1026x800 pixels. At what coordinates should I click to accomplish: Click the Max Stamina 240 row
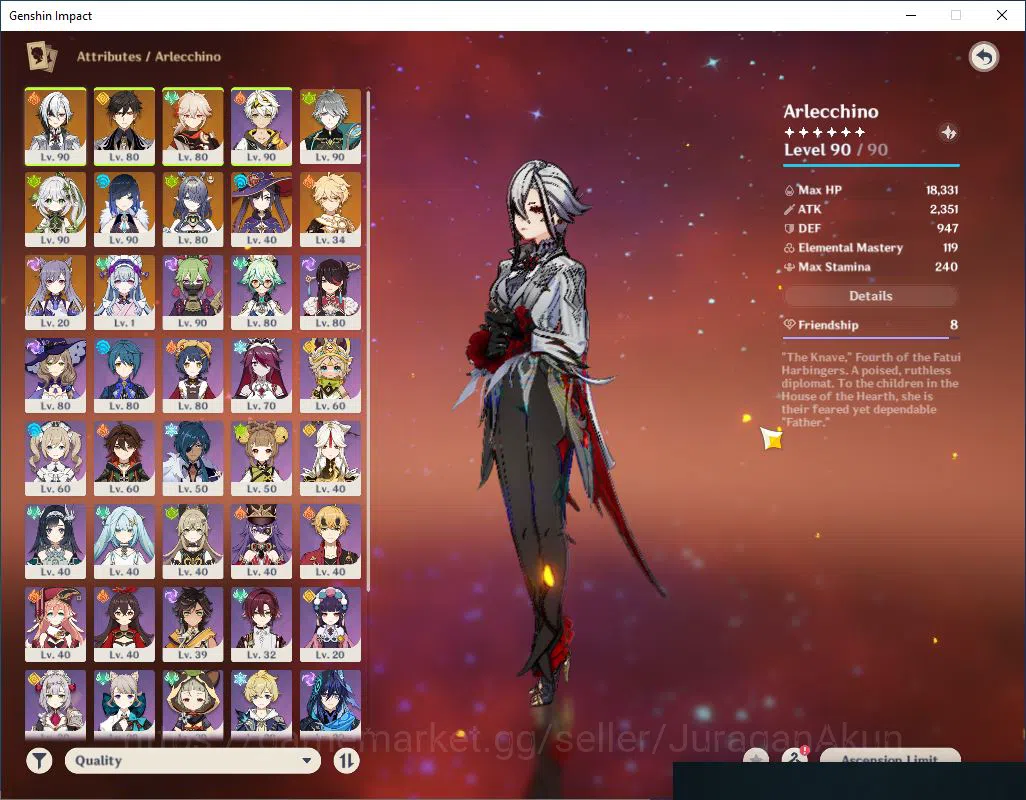(x=871, y=267)
